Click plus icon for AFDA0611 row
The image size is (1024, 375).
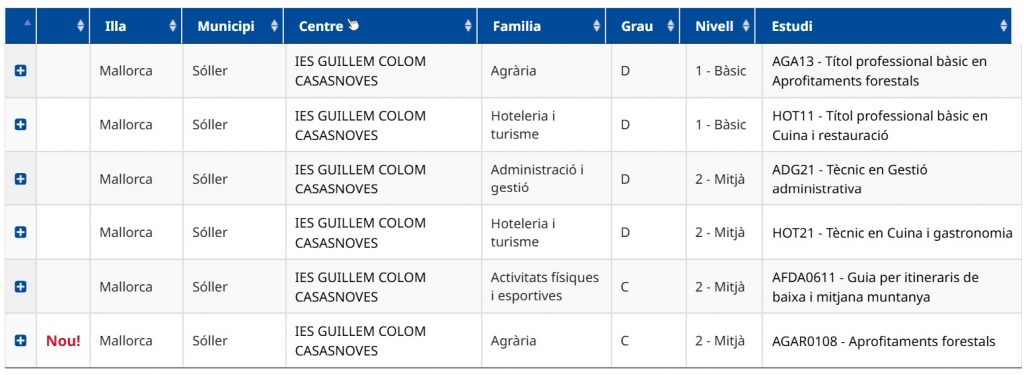[x=20, y=286]
